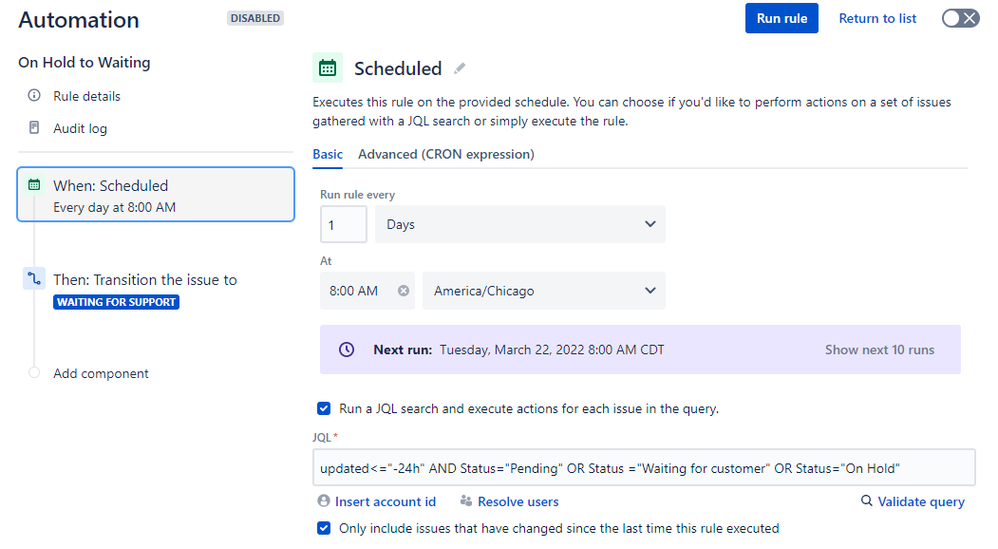Viewport: 998px width, 549px height.
Task: Click the Run rule every number field
Action: 344,224
